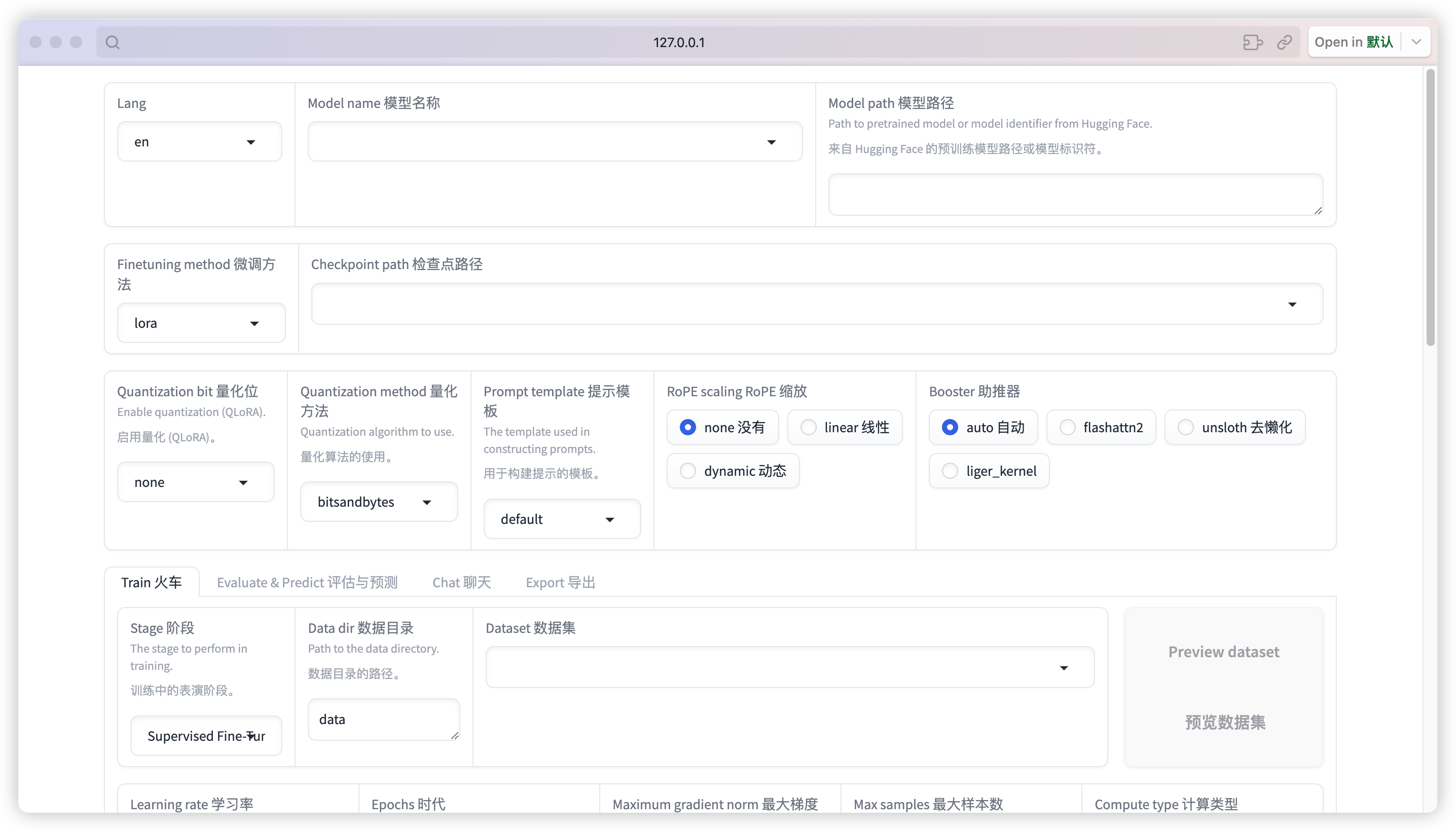Click the Max samples 最大样本数 label

pos(928,804)
